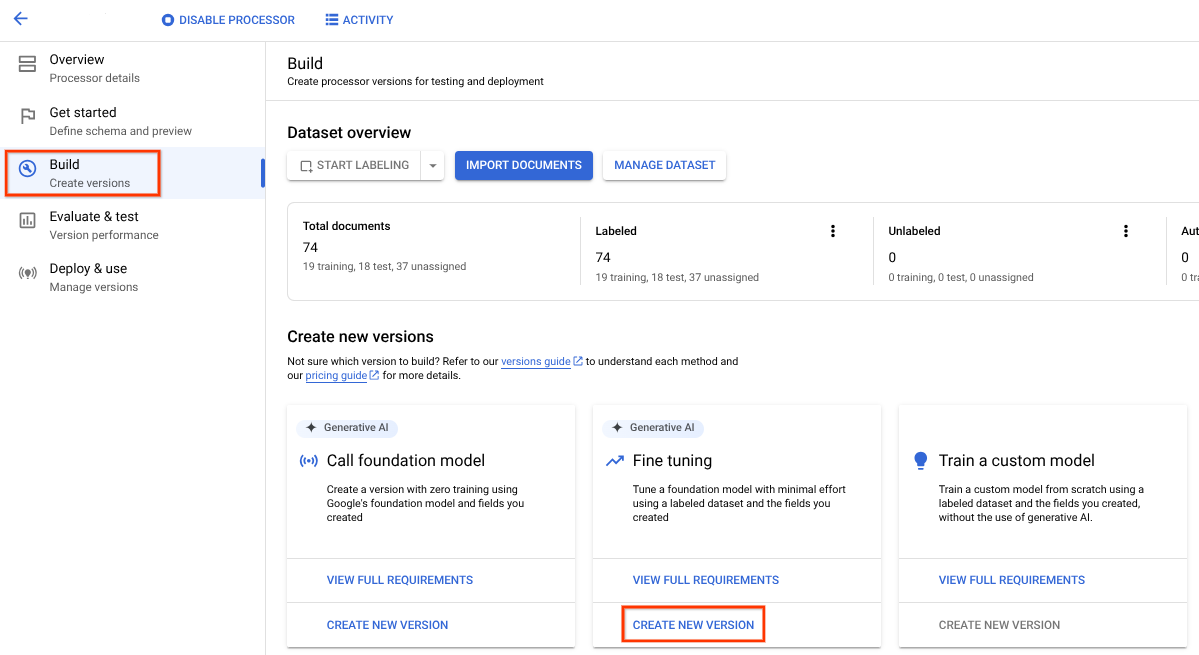
Task: Click the back arrow icon
Action: pyautogui.click(x=20, y=19)
